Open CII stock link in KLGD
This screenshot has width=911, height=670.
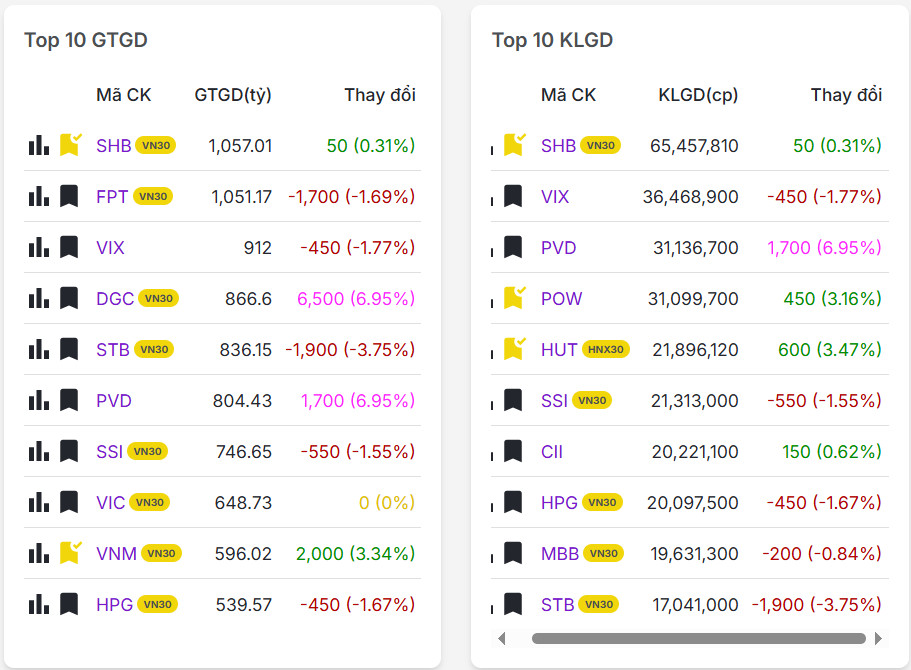click(x=552, y=452)
